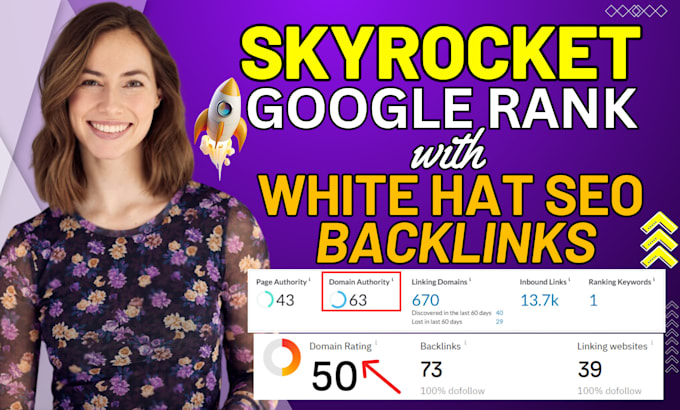Click the Inbound Links info icon
The height and width of the screenshot is (410, 680).
[x=569, y=281]
